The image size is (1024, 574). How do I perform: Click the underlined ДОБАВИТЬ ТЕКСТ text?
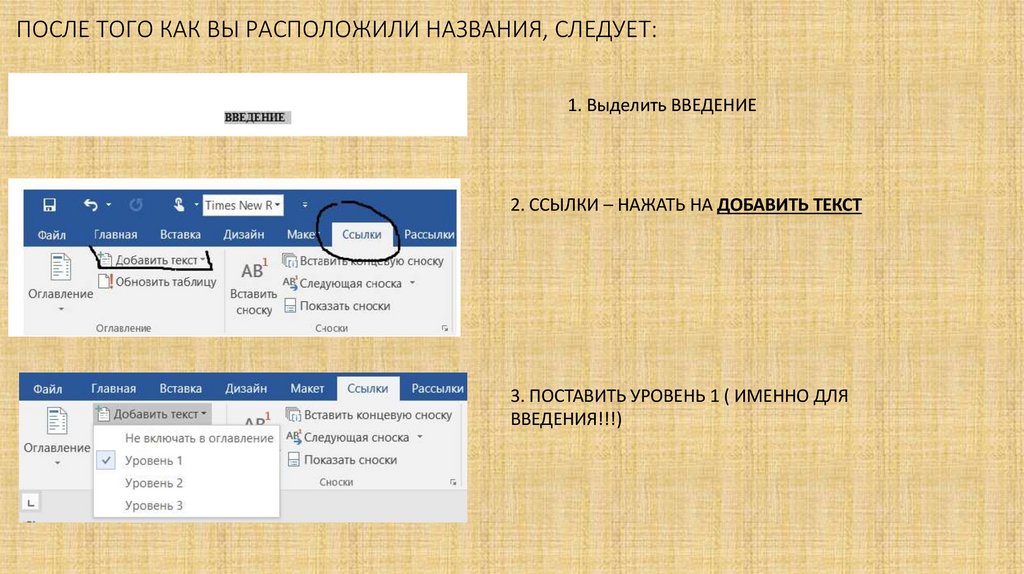[790, 205]
